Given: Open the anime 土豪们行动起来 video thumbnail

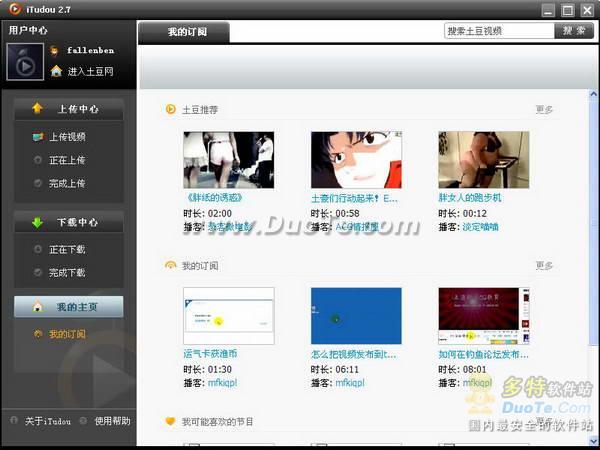Looking at the screenshot, I should pos(356,160).
